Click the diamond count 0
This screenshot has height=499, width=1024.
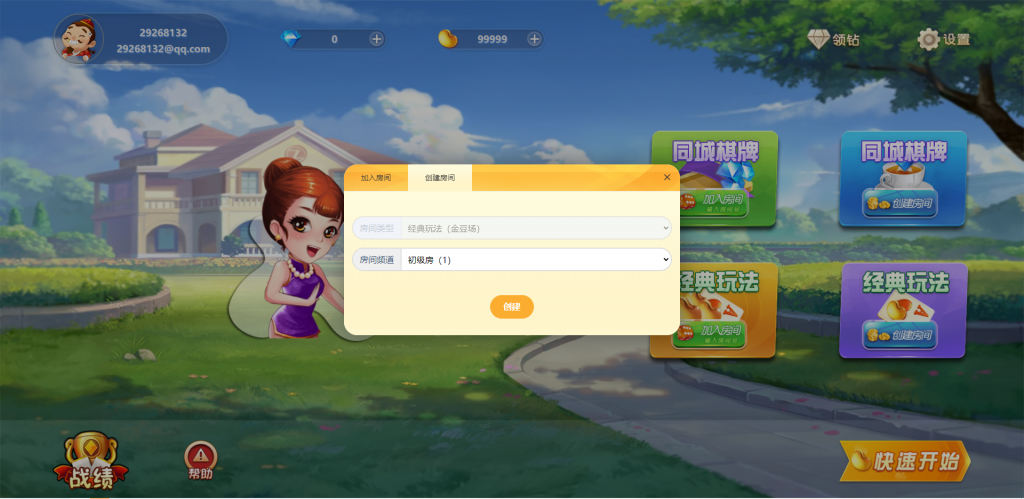coord(334,39)
